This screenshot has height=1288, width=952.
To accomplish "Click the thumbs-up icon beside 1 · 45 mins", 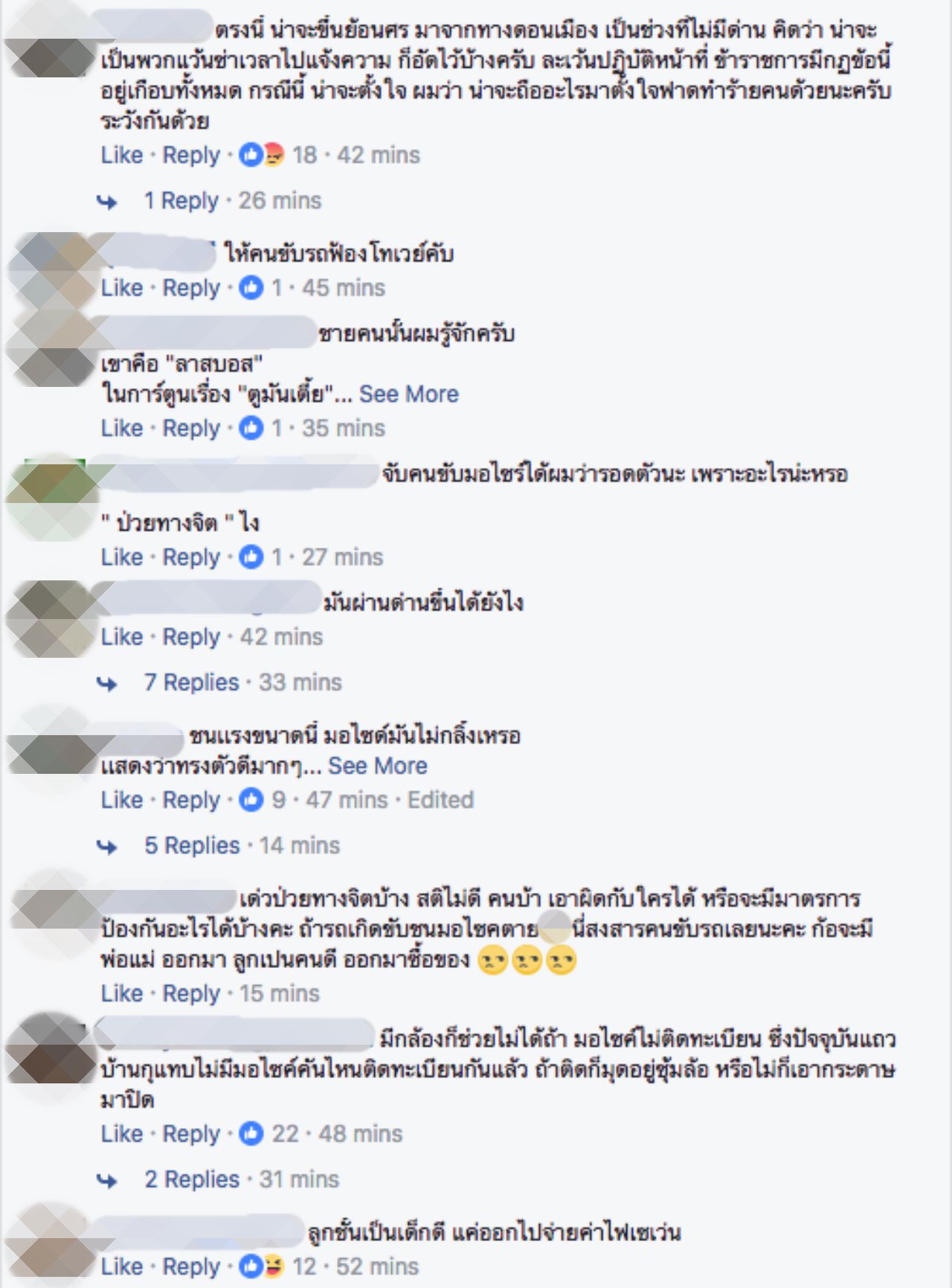I will [251, 288].
